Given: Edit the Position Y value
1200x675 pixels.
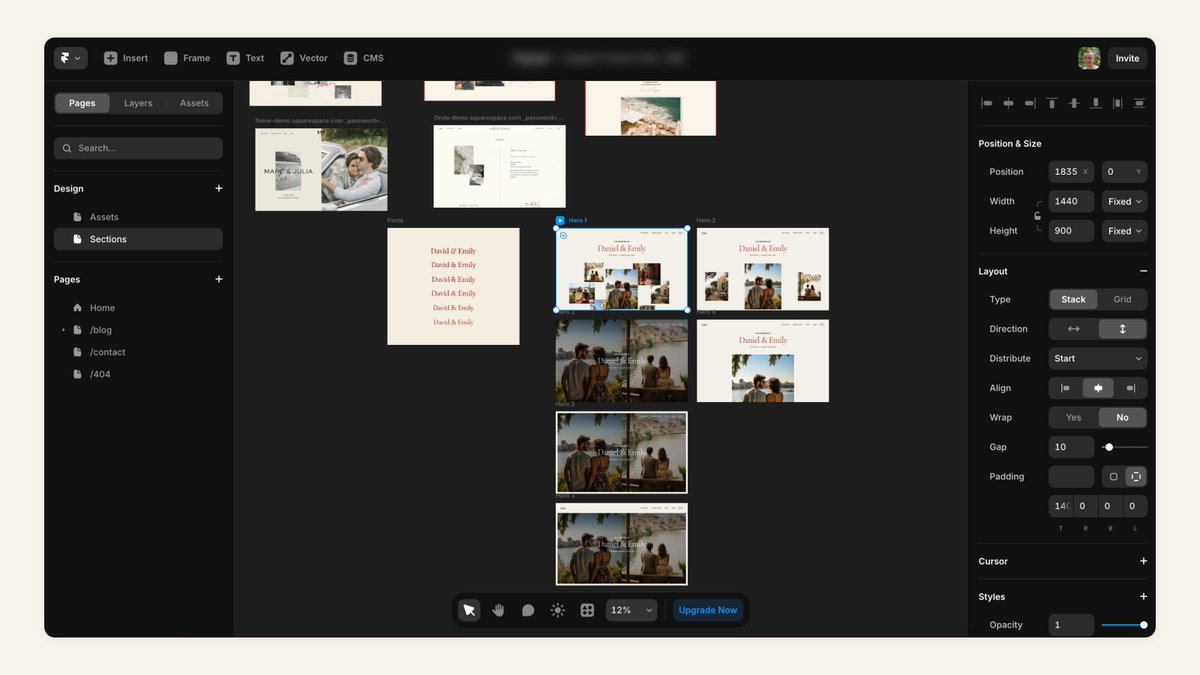Looking at the screenshot, I should 1124,172.
